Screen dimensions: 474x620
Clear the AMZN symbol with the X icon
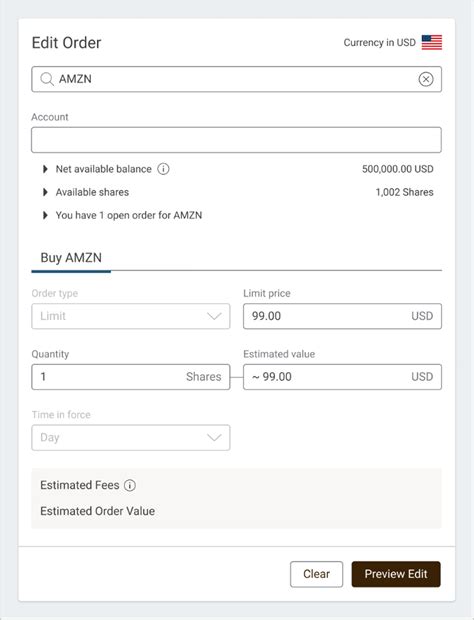426,79
